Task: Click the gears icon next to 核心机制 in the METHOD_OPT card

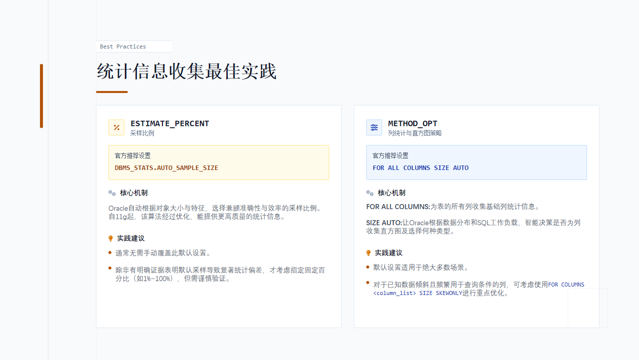Action: pos(370,193)
